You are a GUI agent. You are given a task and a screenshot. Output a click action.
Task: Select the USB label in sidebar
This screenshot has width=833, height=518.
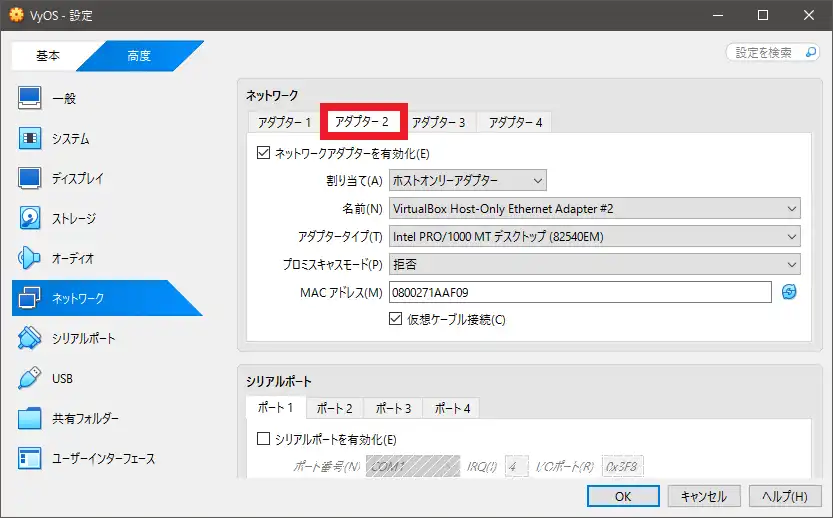tap(62, 379)
